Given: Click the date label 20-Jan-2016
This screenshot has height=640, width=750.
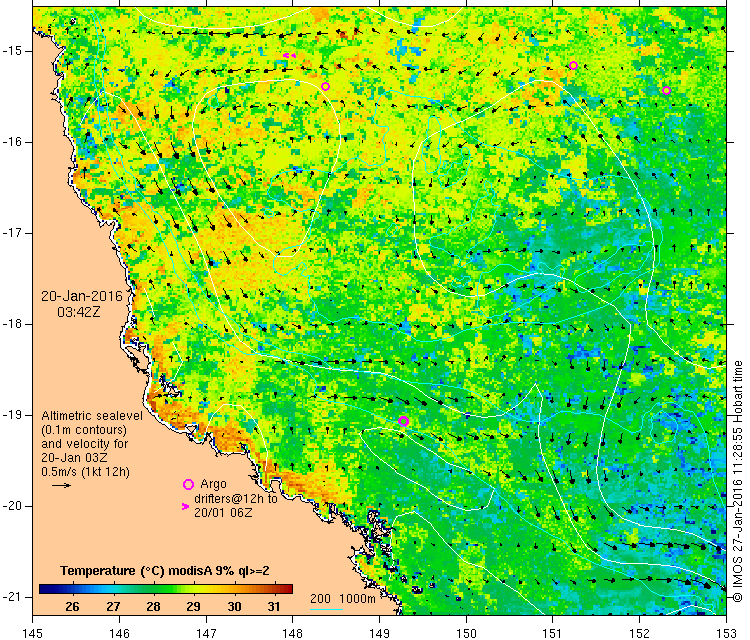Looking at the screenshot, I should pyautogui.click(x=82, y=296).
